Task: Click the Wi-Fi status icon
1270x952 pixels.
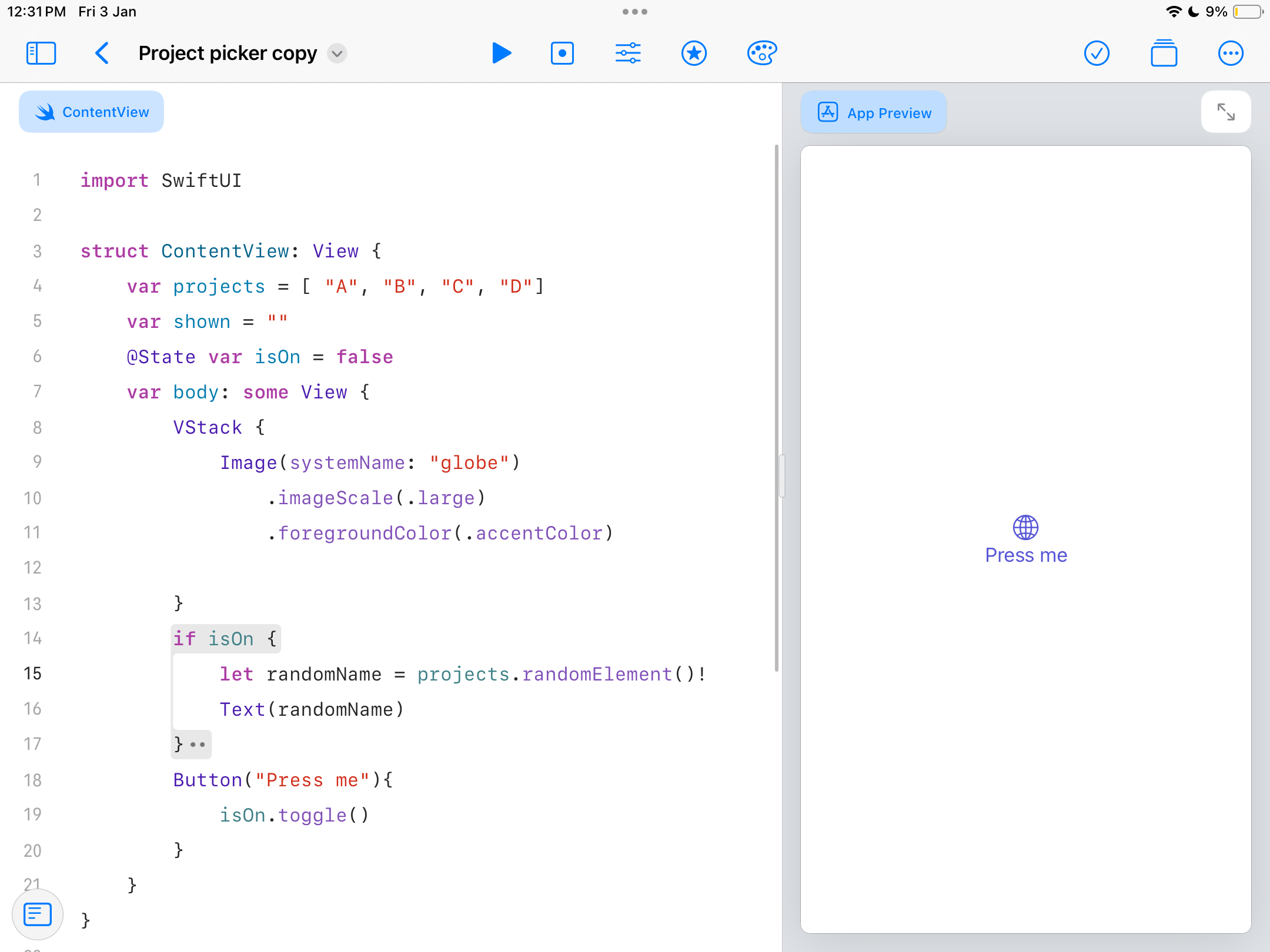Action: coord(1174,12)
